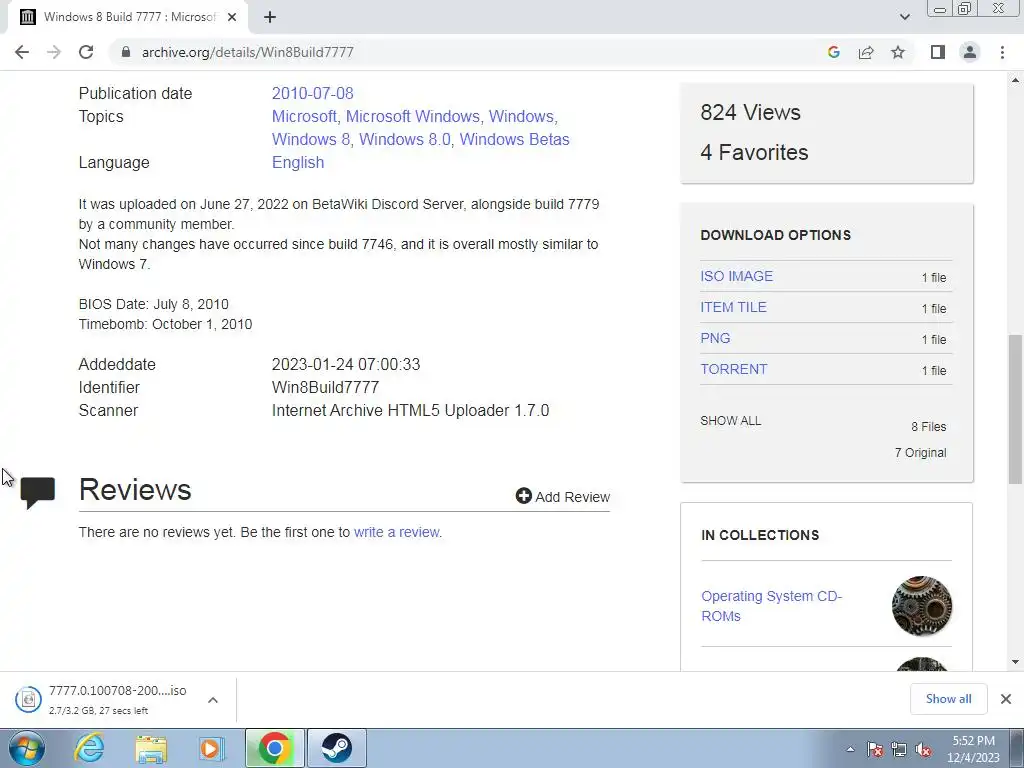1024x768 pixels.
Task: Open the taskbar clock and date
Action: [973, 749]
